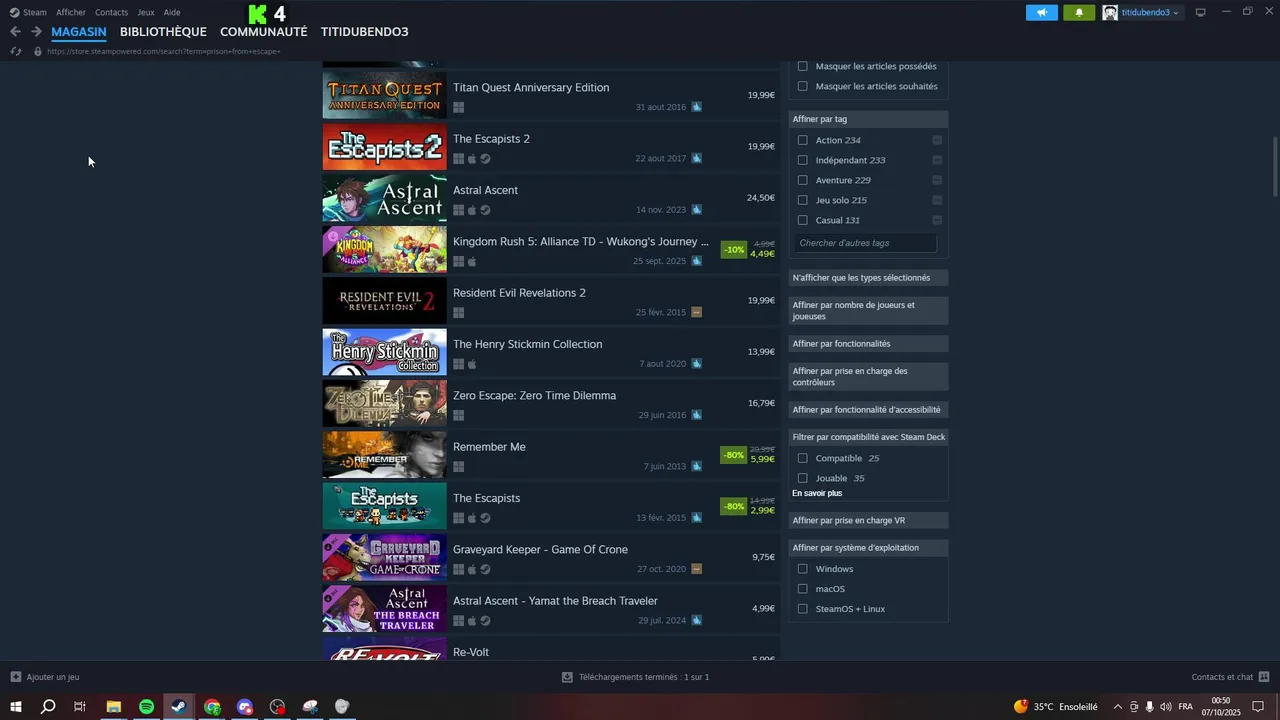The width and height of the screenshot is (1280, 720).
Task: Open Windows search from the taskbar
Action: (48, 707)
